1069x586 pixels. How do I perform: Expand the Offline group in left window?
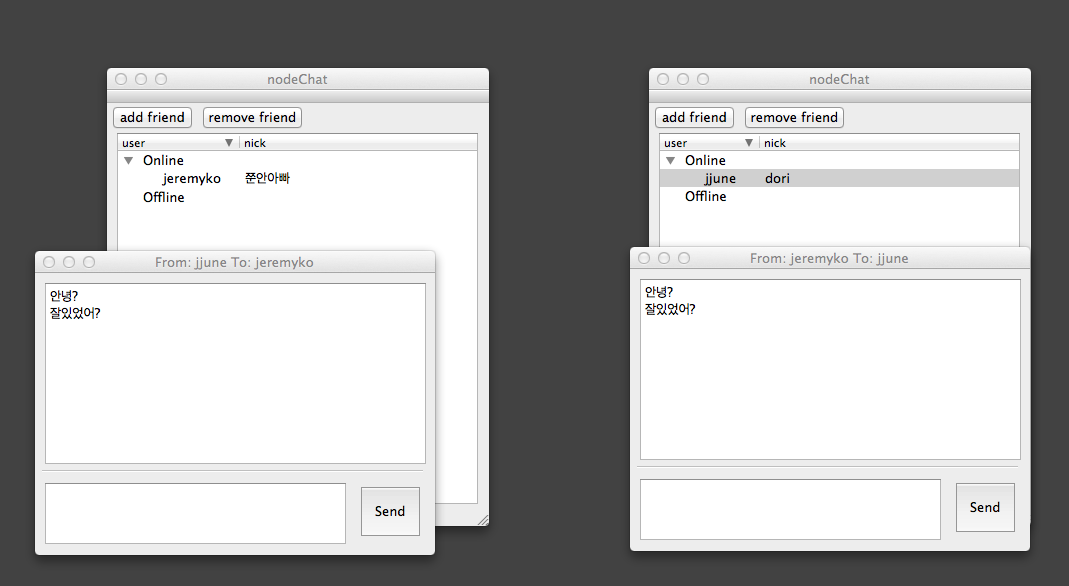point(163,197)
